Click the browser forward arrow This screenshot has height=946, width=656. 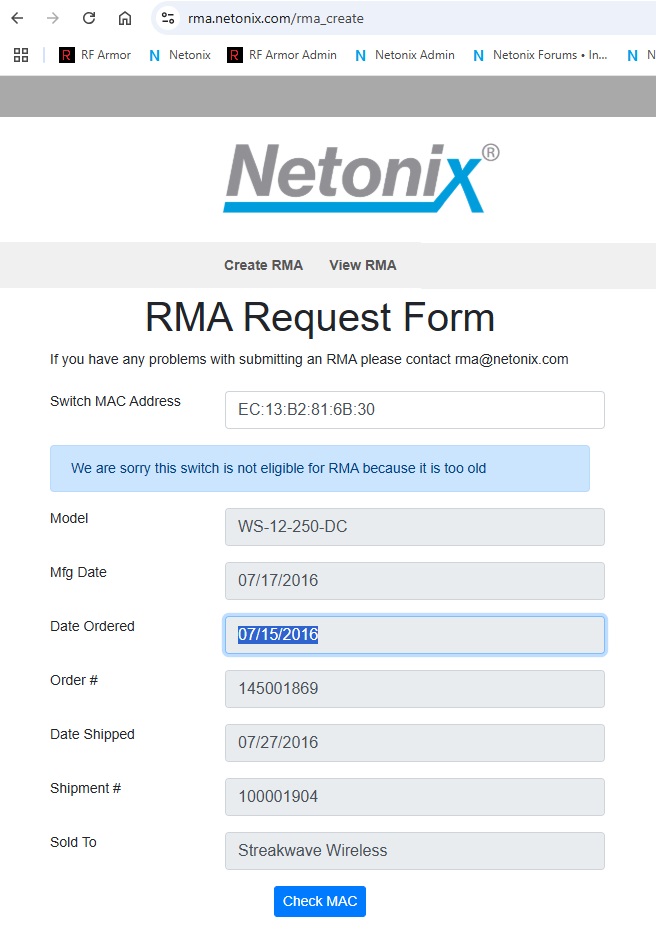[x=53, y=18]
